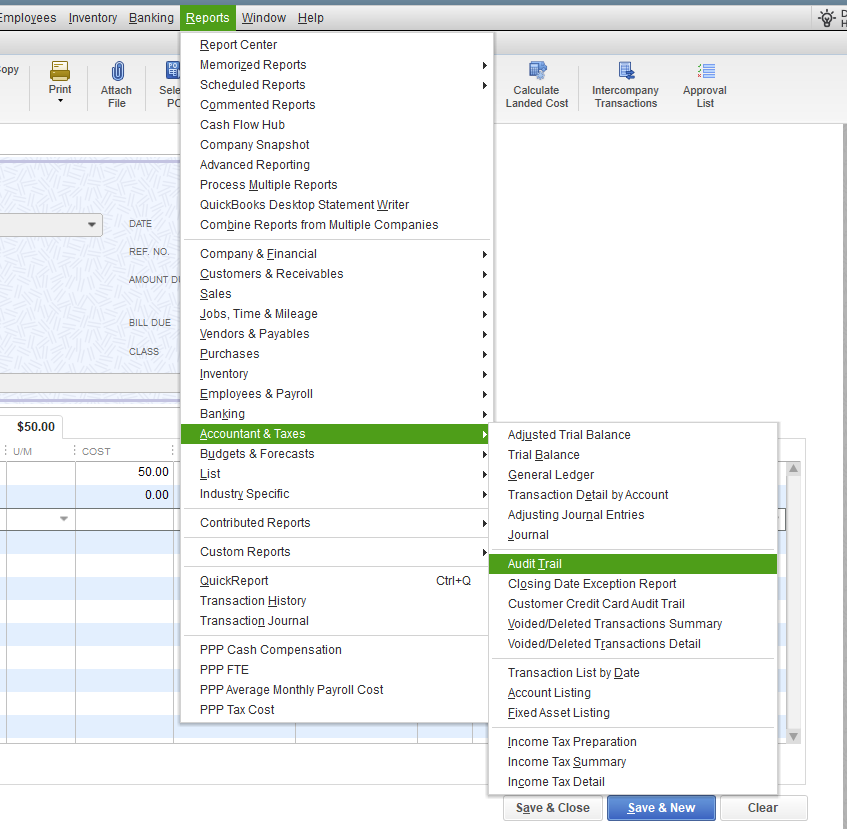Click the items table scrollbar up arrow

793,469
